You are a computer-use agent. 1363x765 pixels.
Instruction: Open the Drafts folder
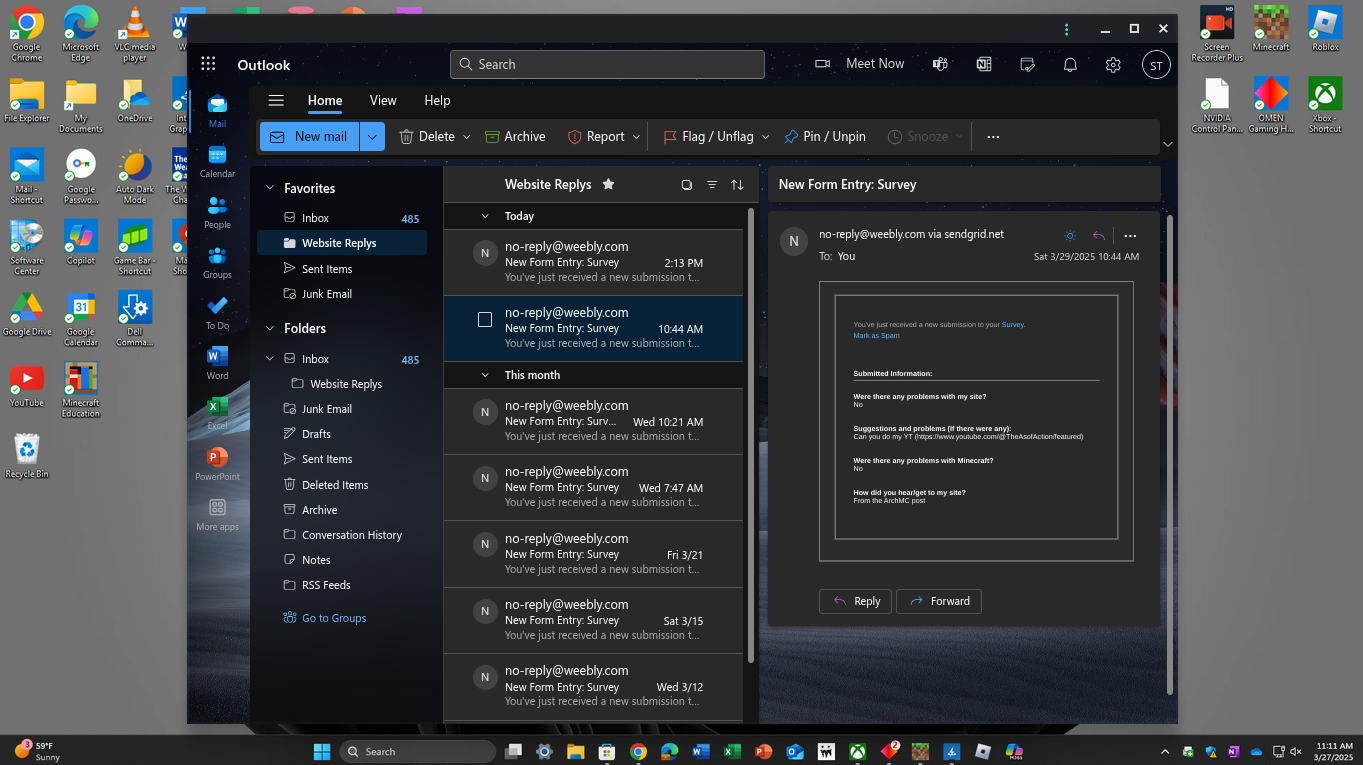pyautogui.click(x=342, y=434)
